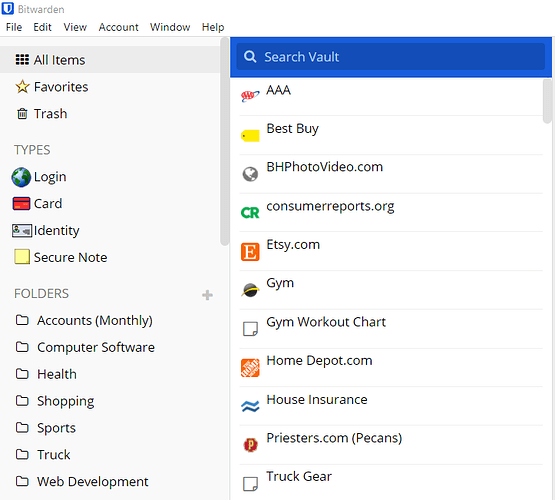Select the AAA vault entry name
The height and width of the screenshot is (500, 555).
(279, 90)
